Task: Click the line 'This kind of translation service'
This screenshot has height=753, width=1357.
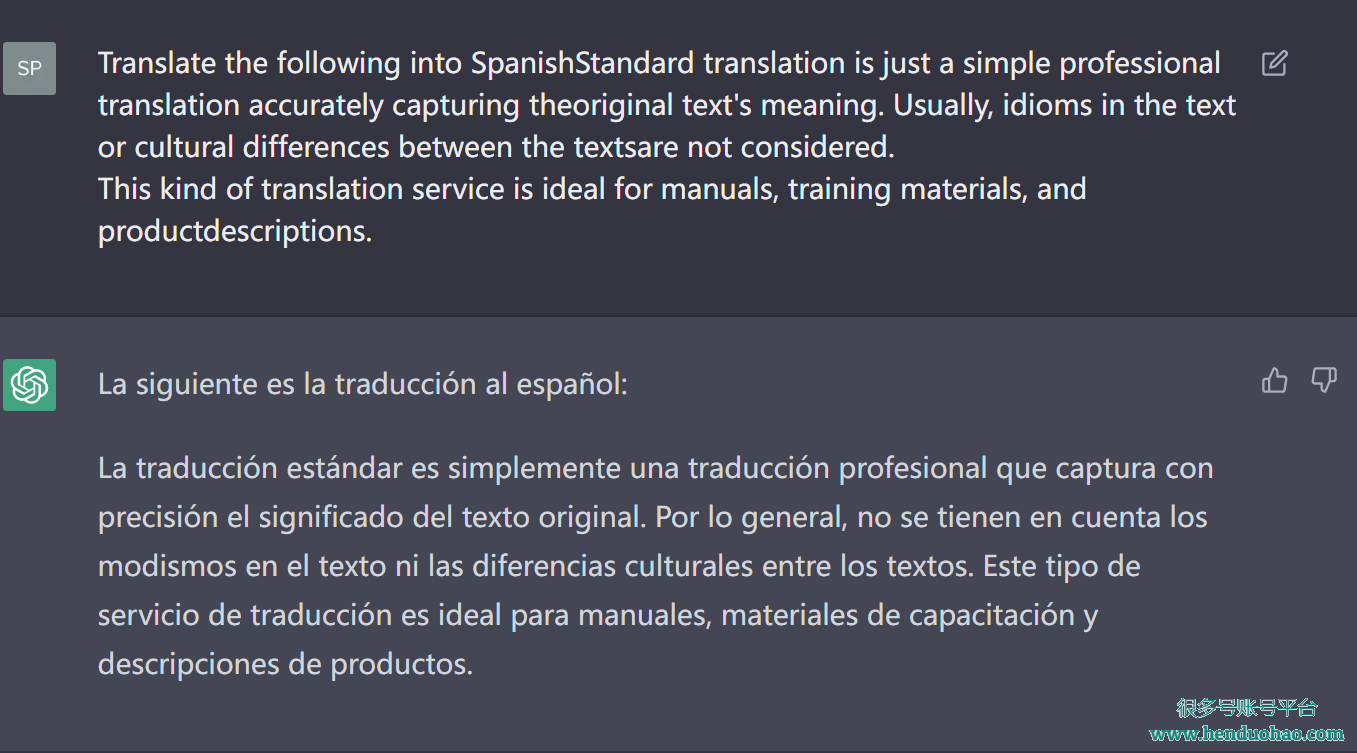Action: click(592, 189)
